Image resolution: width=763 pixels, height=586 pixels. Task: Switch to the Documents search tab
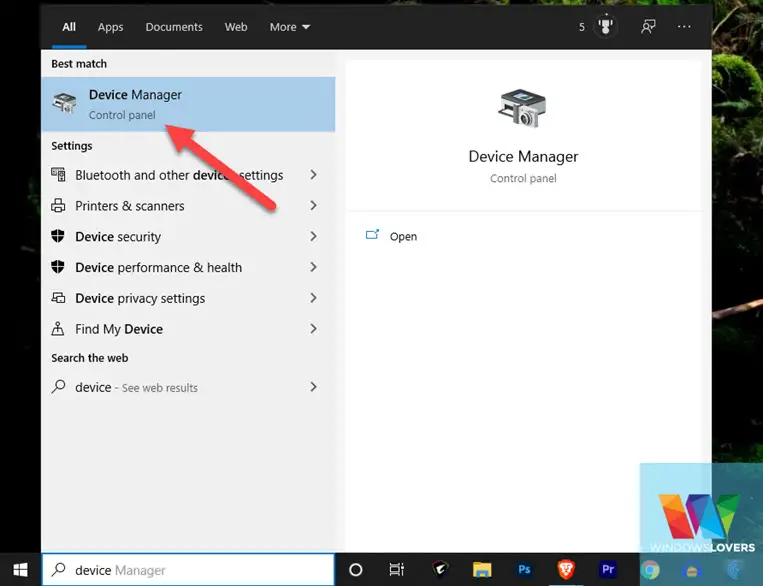click(174, 27)
